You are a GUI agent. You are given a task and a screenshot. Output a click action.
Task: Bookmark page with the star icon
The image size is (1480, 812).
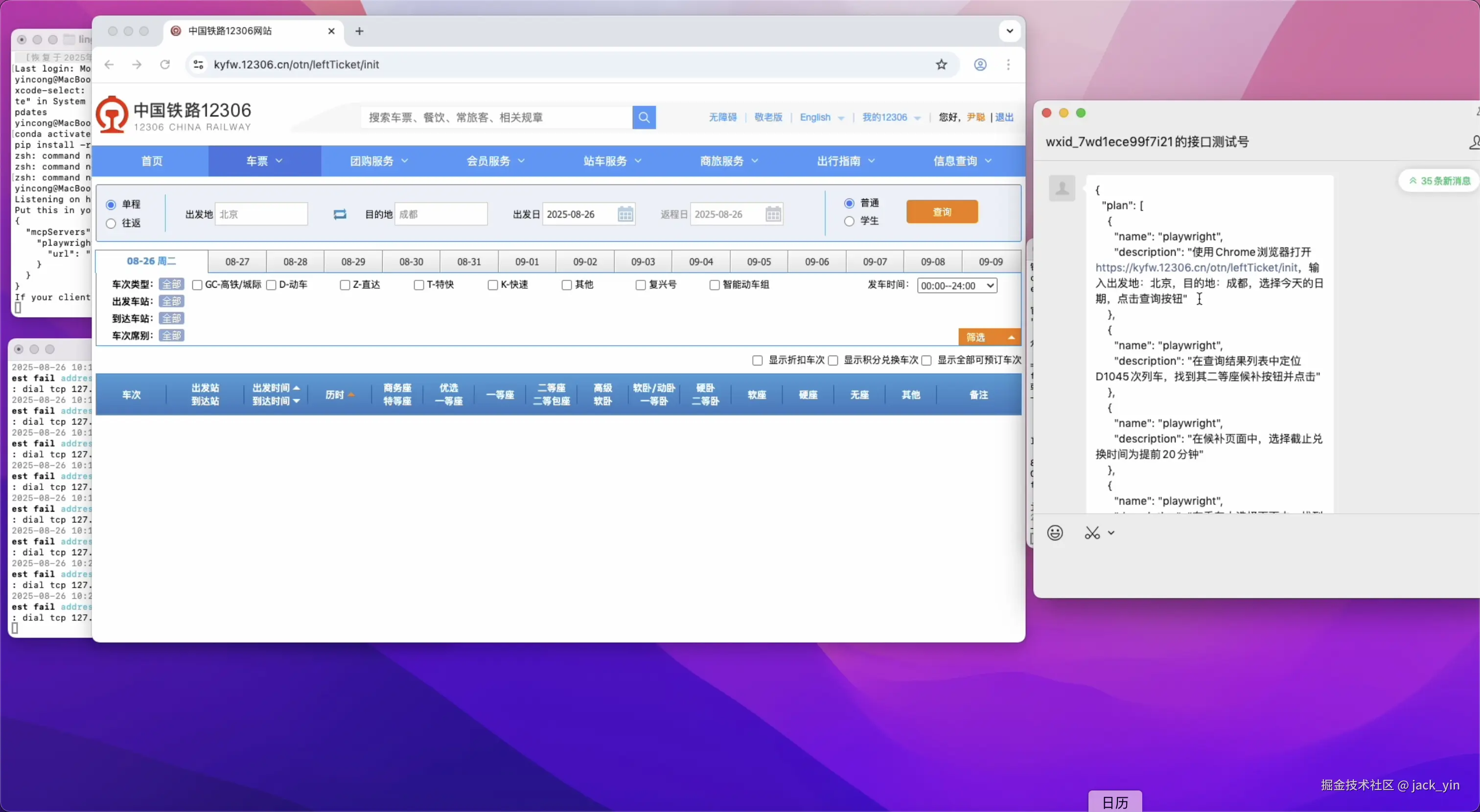[x=941, y=64]
